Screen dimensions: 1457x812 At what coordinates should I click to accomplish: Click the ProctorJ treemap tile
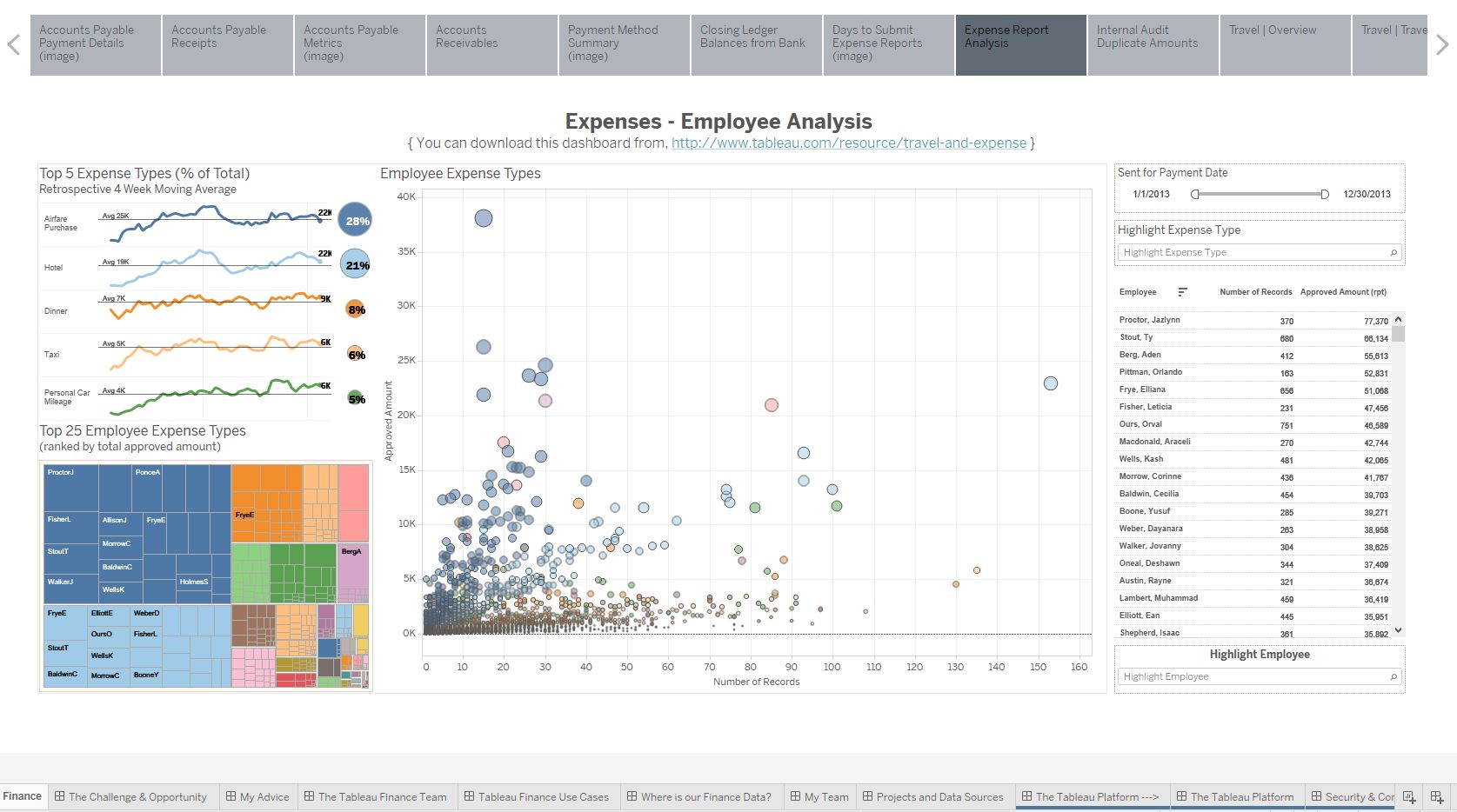point(71,488)
